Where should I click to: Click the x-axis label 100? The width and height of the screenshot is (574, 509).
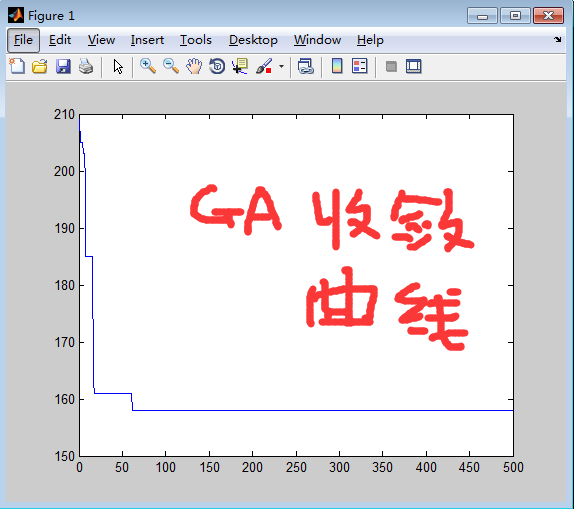coord(165,468)
